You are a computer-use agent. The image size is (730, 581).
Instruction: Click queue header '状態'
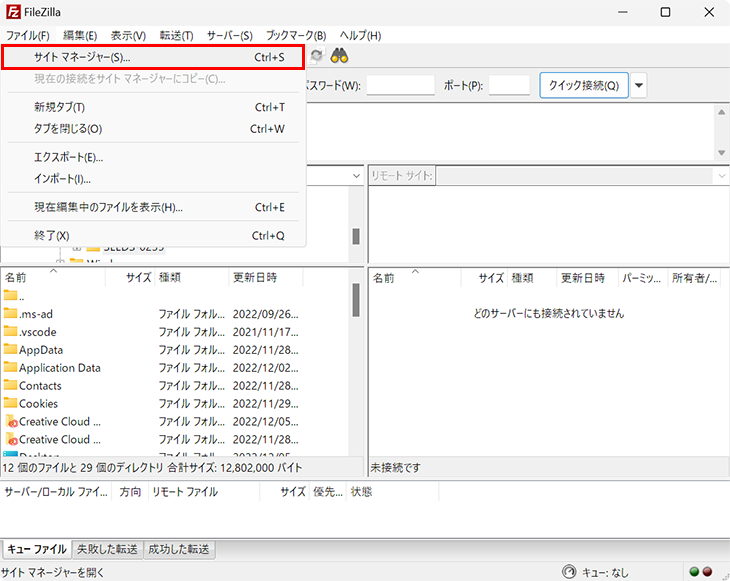[x=361, y=492]
